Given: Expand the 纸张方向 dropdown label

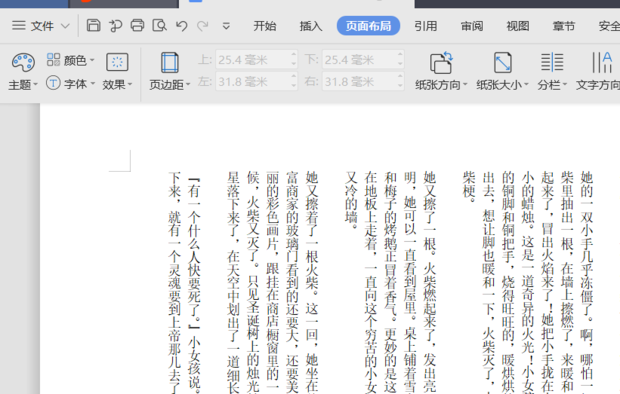Looking at the screenshot, I should pyautogui.click(x=441, y=85).
